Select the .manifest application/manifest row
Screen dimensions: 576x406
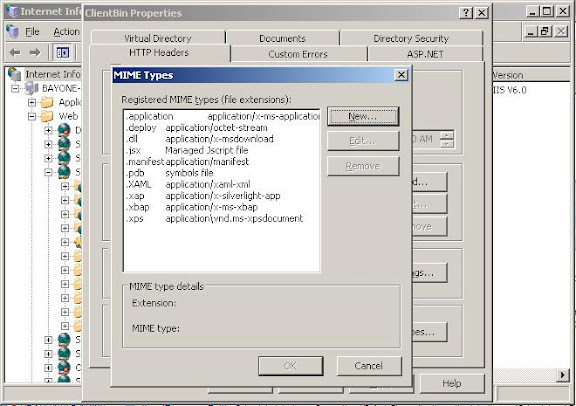(x=222, y=162)
